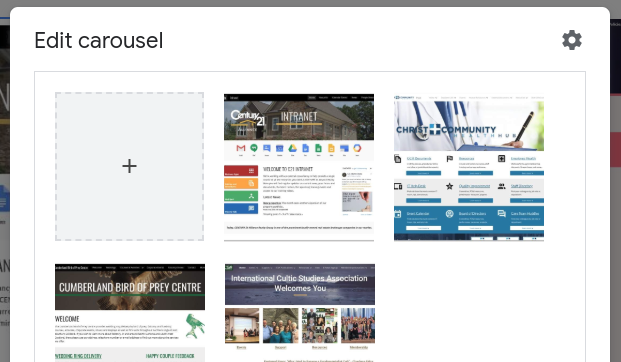This screenshot has width=621, height=362.
Task: Click the plus icon to add image
Action: 130,166
